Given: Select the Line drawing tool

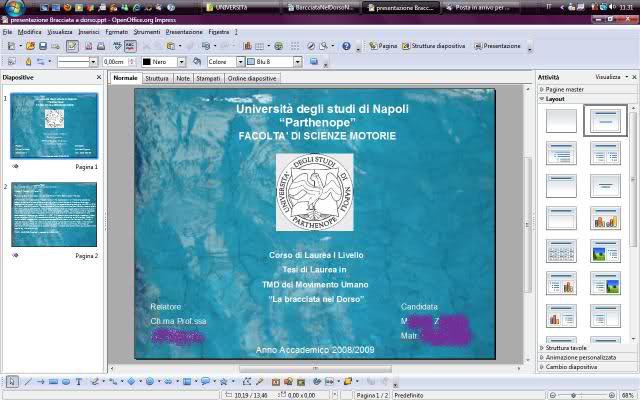Looking at the screenshot, I should [28, 382].
